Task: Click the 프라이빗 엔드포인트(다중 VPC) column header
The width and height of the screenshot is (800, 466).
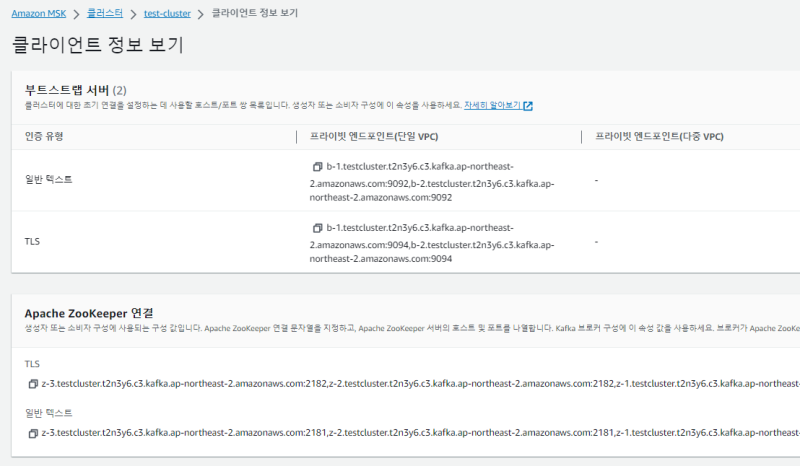Action: (x=659, y=136)
